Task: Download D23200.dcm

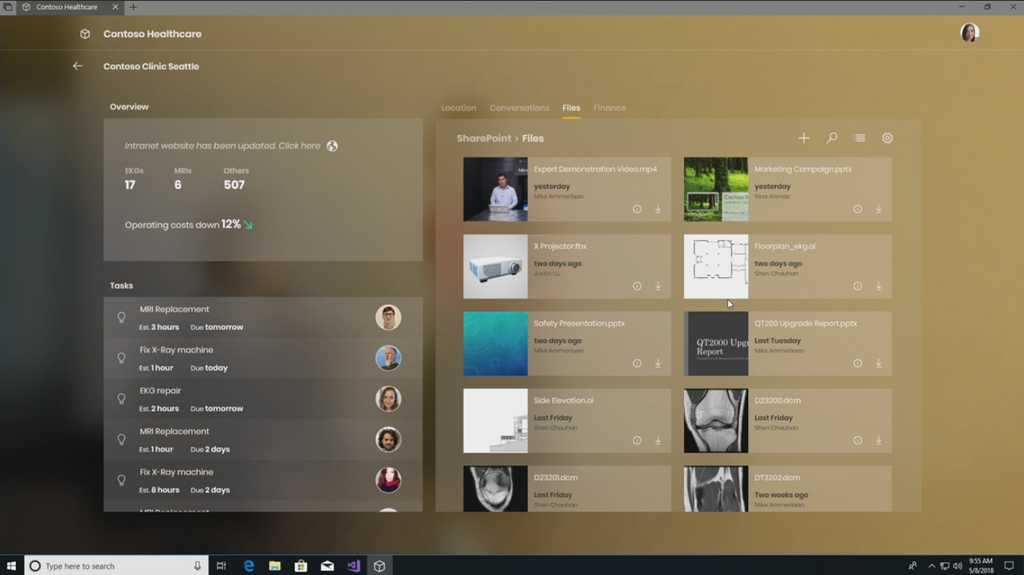Action: tap(878, 440)
